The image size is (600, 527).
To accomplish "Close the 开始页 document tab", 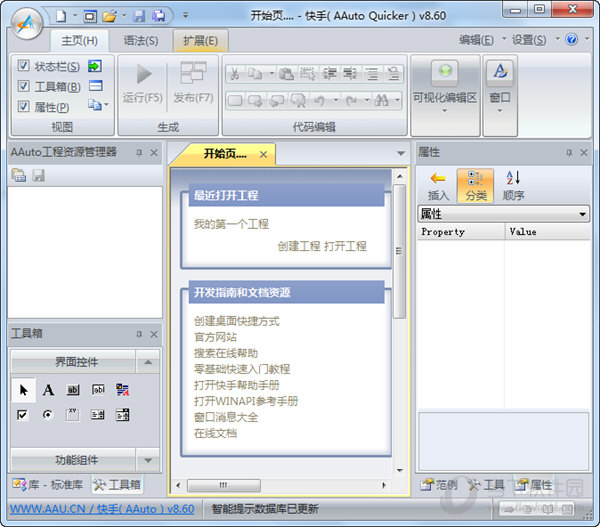I will (x=263, y=154).
